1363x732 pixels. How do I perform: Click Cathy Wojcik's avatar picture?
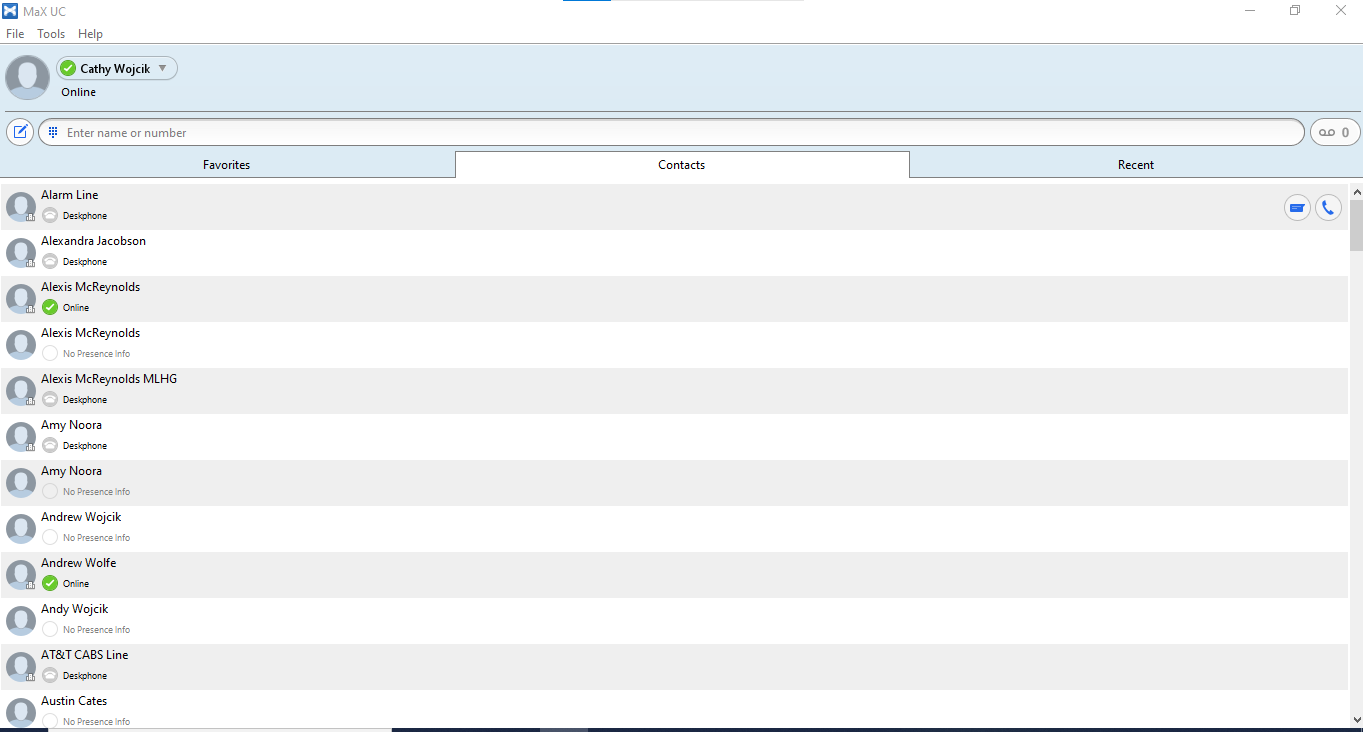tap(26, 77)
